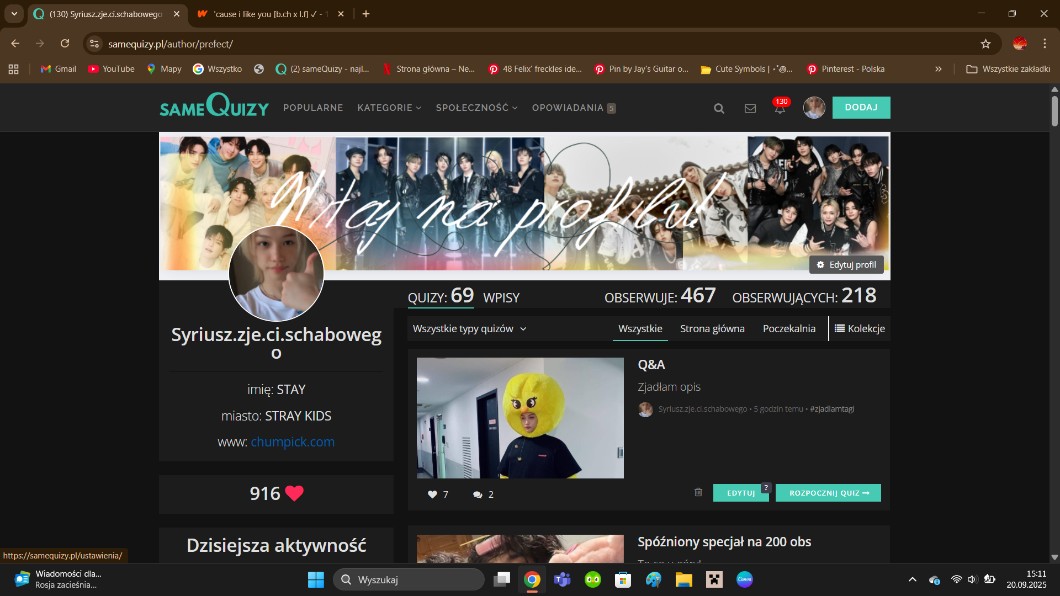Reload the page in Chrome
The image size is (1060, 596).
[65, 44]
